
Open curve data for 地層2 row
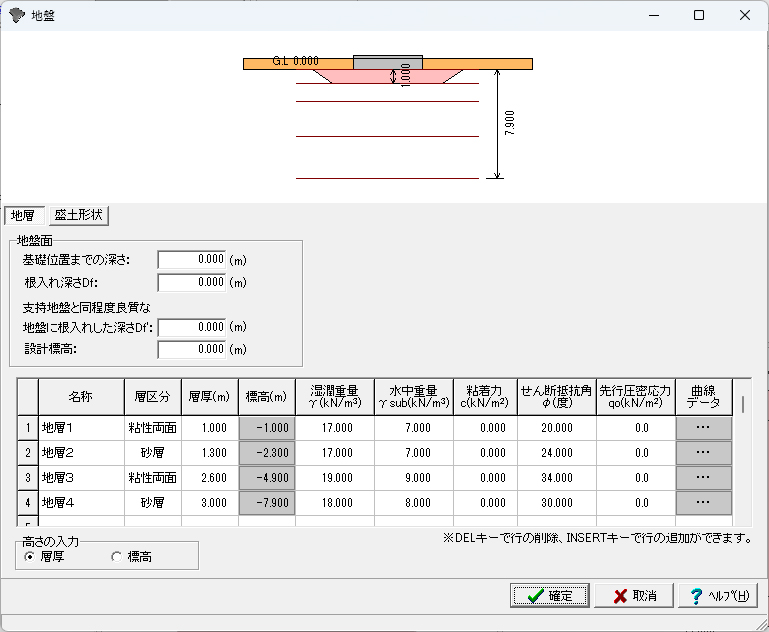pyautogui.click(x=703, y=453)
